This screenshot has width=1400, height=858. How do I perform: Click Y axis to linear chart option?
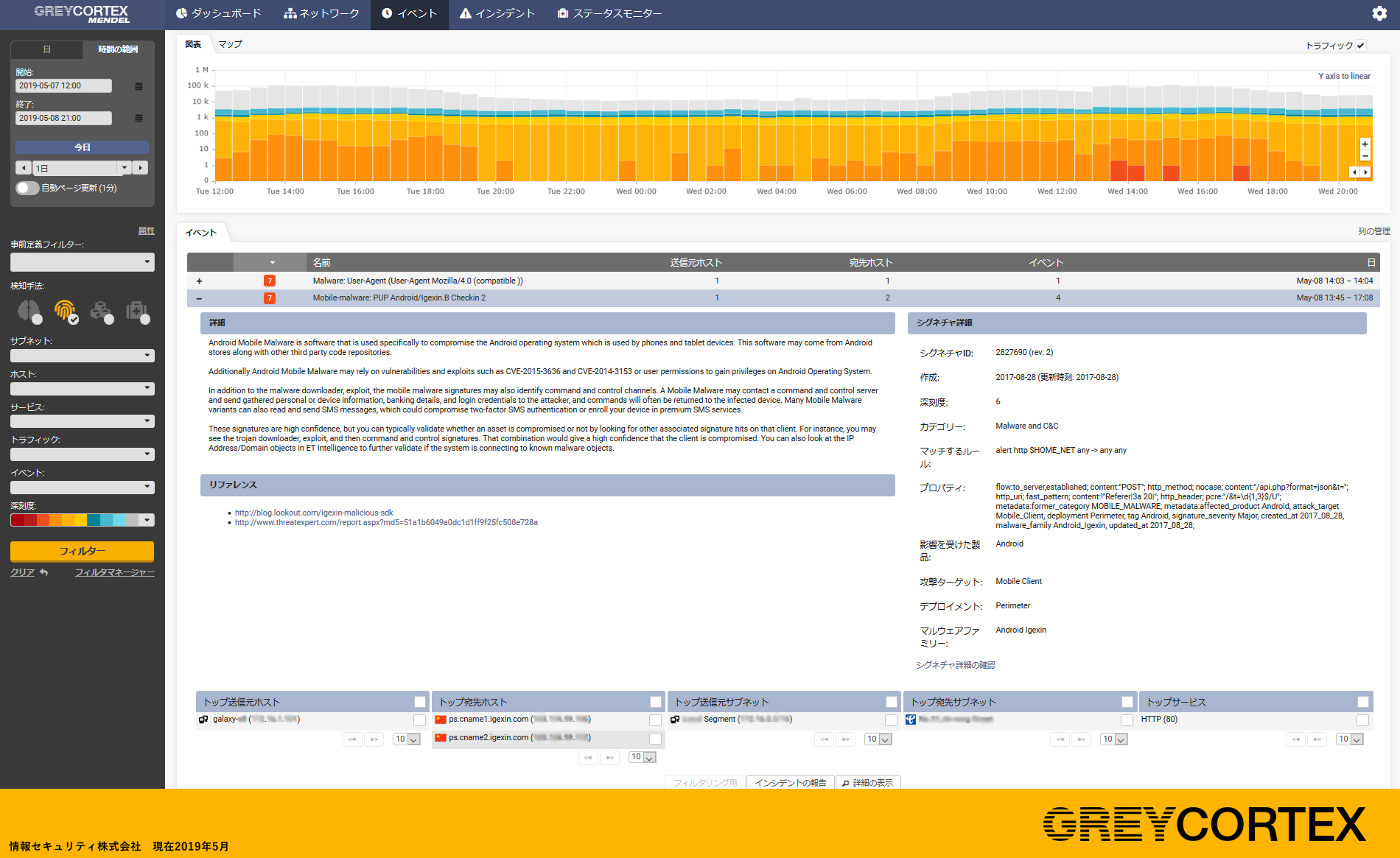1344,76
